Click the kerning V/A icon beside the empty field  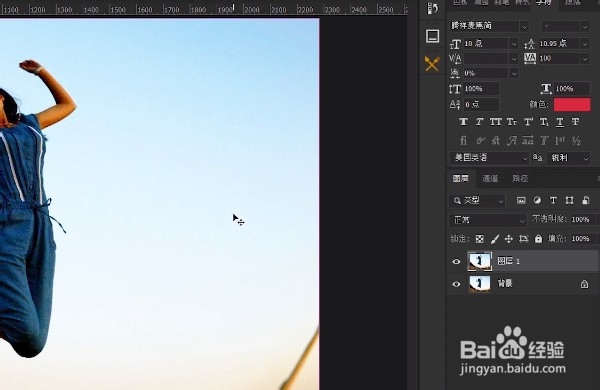click(455, 59)
